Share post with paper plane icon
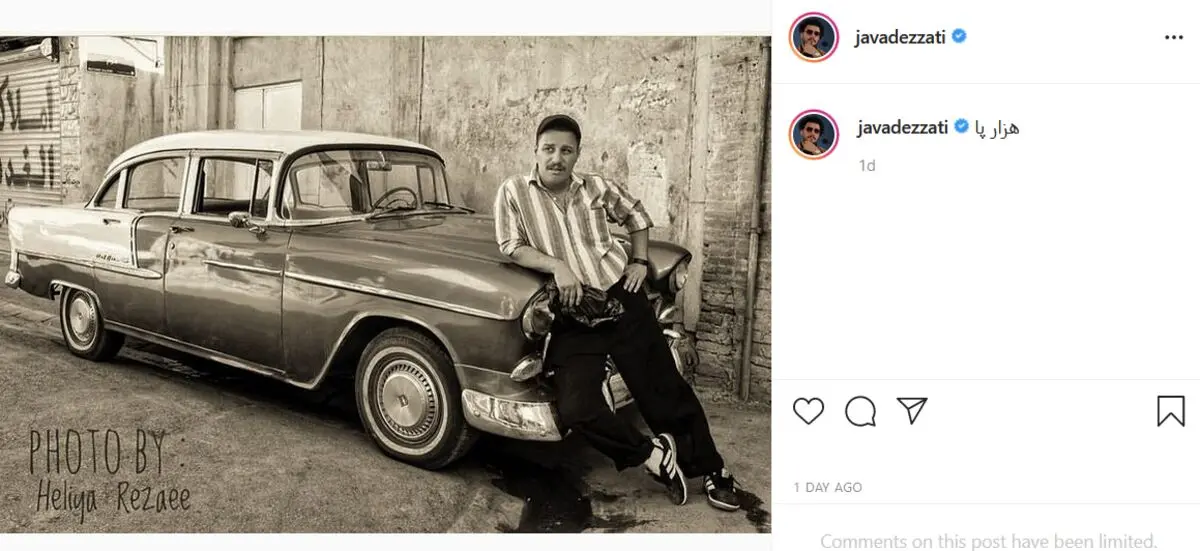This screenshot has height=551, width=1200. tap(912, 410)
